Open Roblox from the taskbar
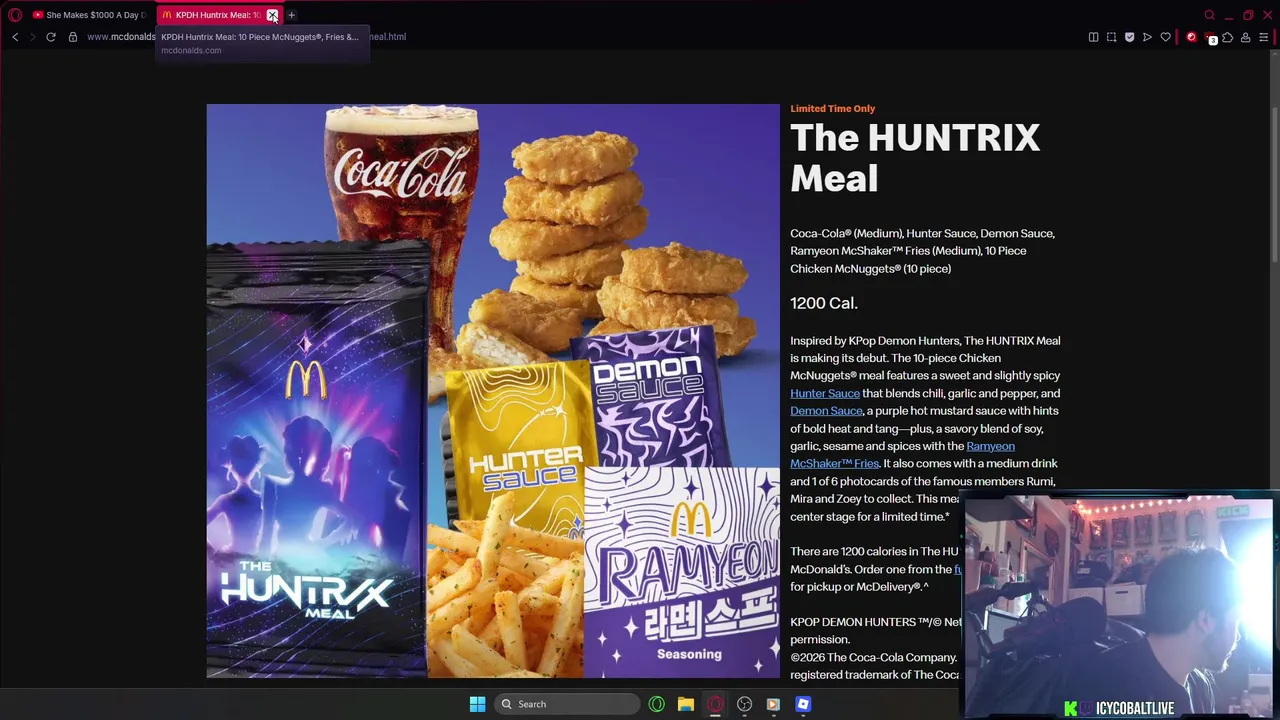Screen dimensions: 1280x720 [802, 704]
